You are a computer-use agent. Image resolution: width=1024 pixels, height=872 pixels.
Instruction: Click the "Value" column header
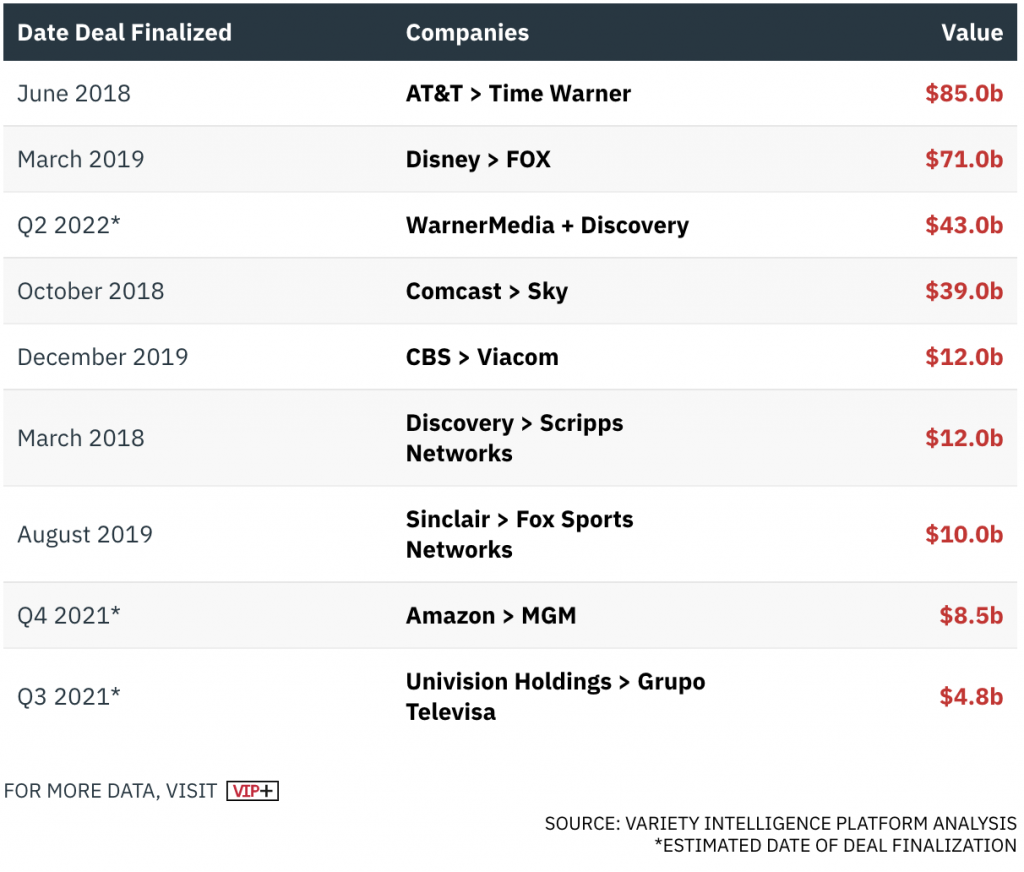click(x=971, y=32)
